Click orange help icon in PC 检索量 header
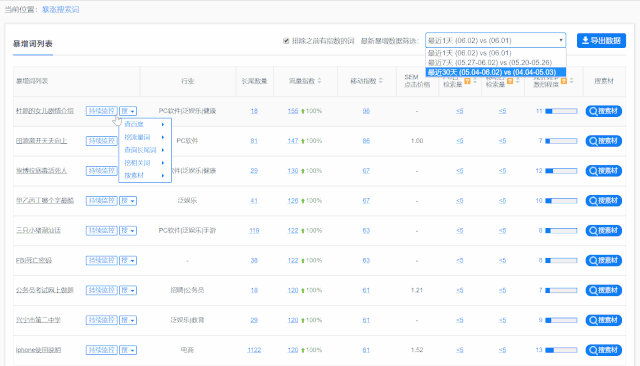This screenshot has height=366, width=640. [x=467, y=81]
